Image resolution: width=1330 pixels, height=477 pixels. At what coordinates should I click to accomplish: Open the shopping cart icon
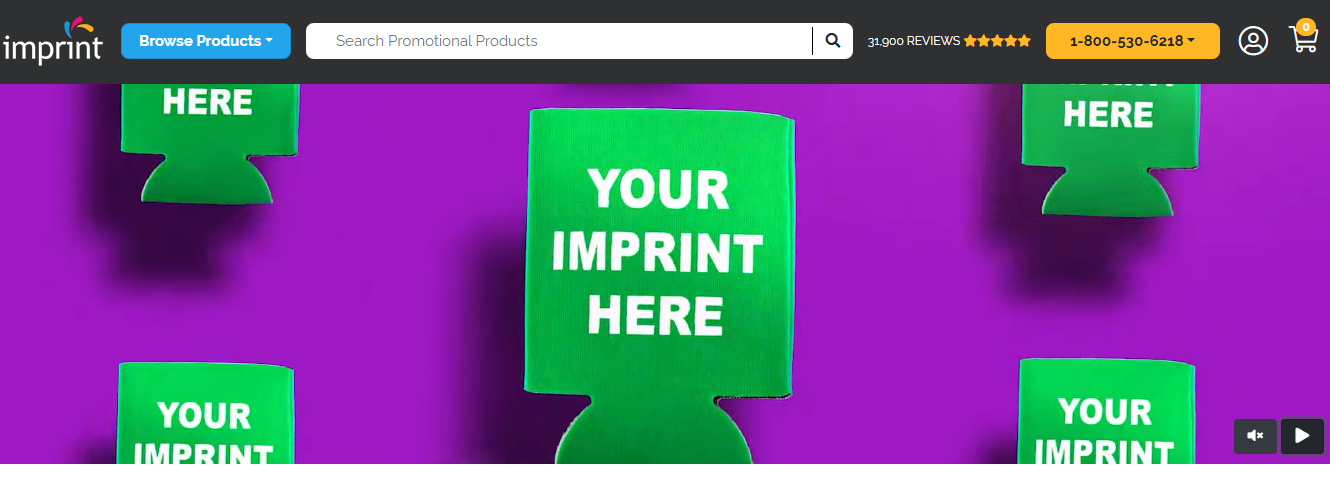pyautogui.click(x=1304, y=40)
